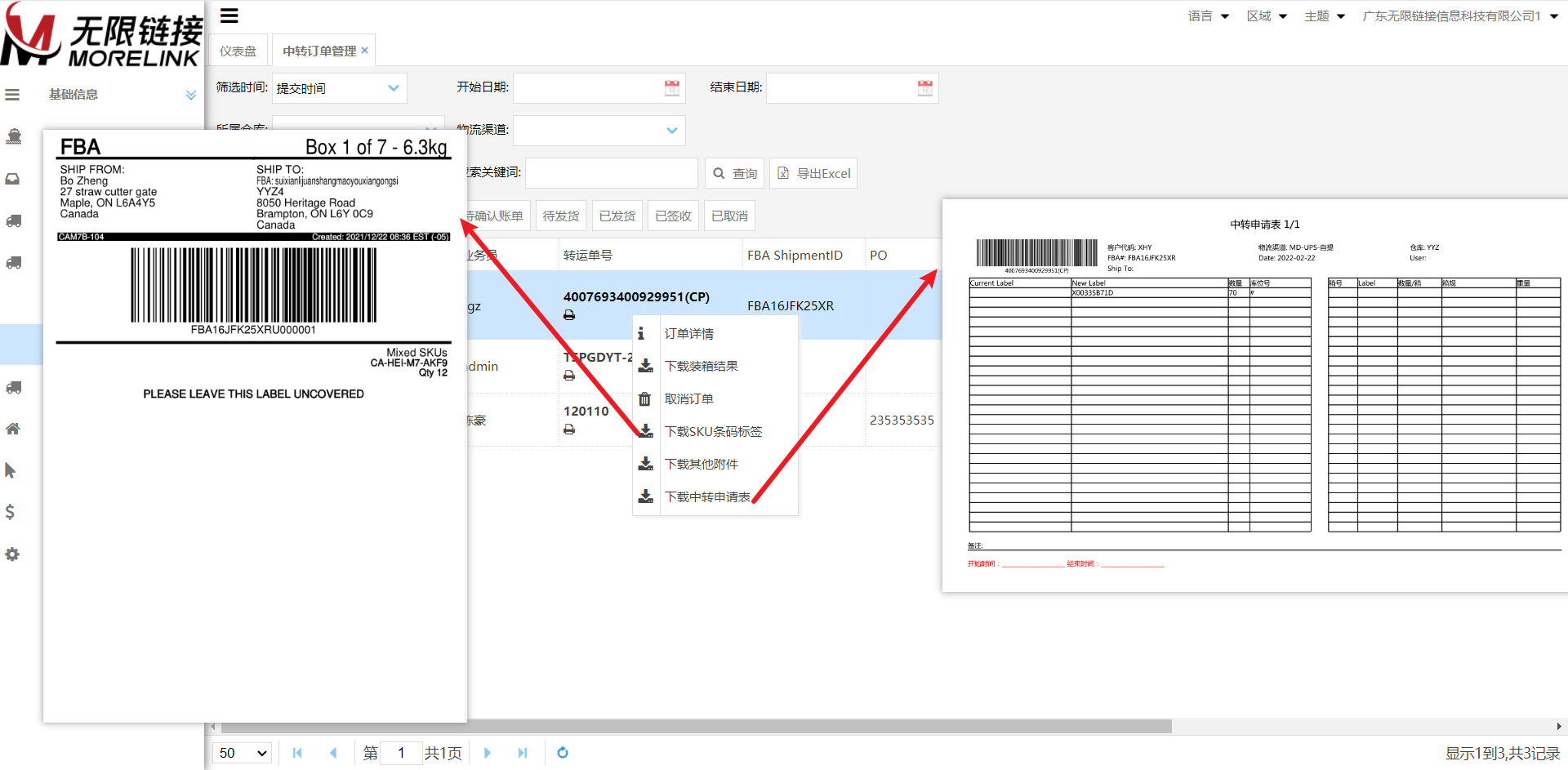Click the 开始日期 date field
1568x770 pixels.
(599, 88)
